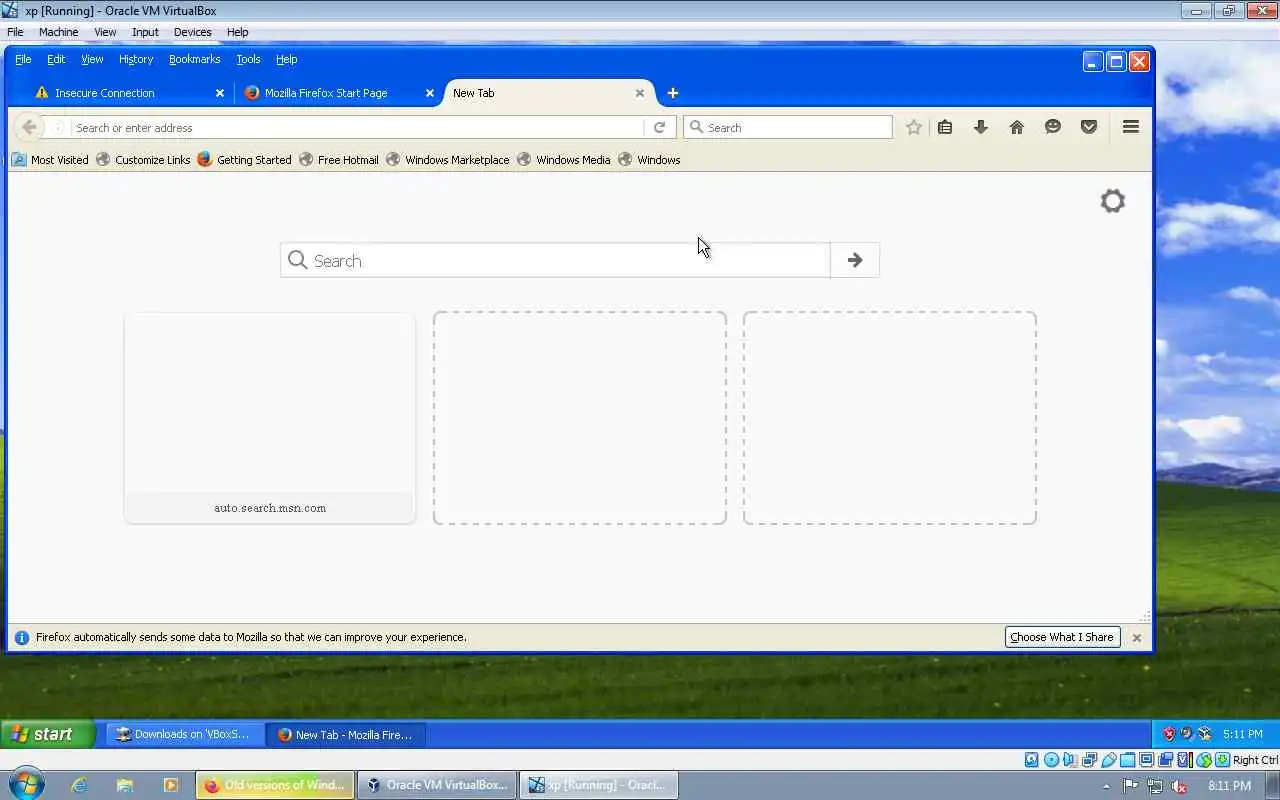Viewport: 1280px width, 800px height.
Task: Open VirtualBox Input menu
Action: tap(145, 32)
